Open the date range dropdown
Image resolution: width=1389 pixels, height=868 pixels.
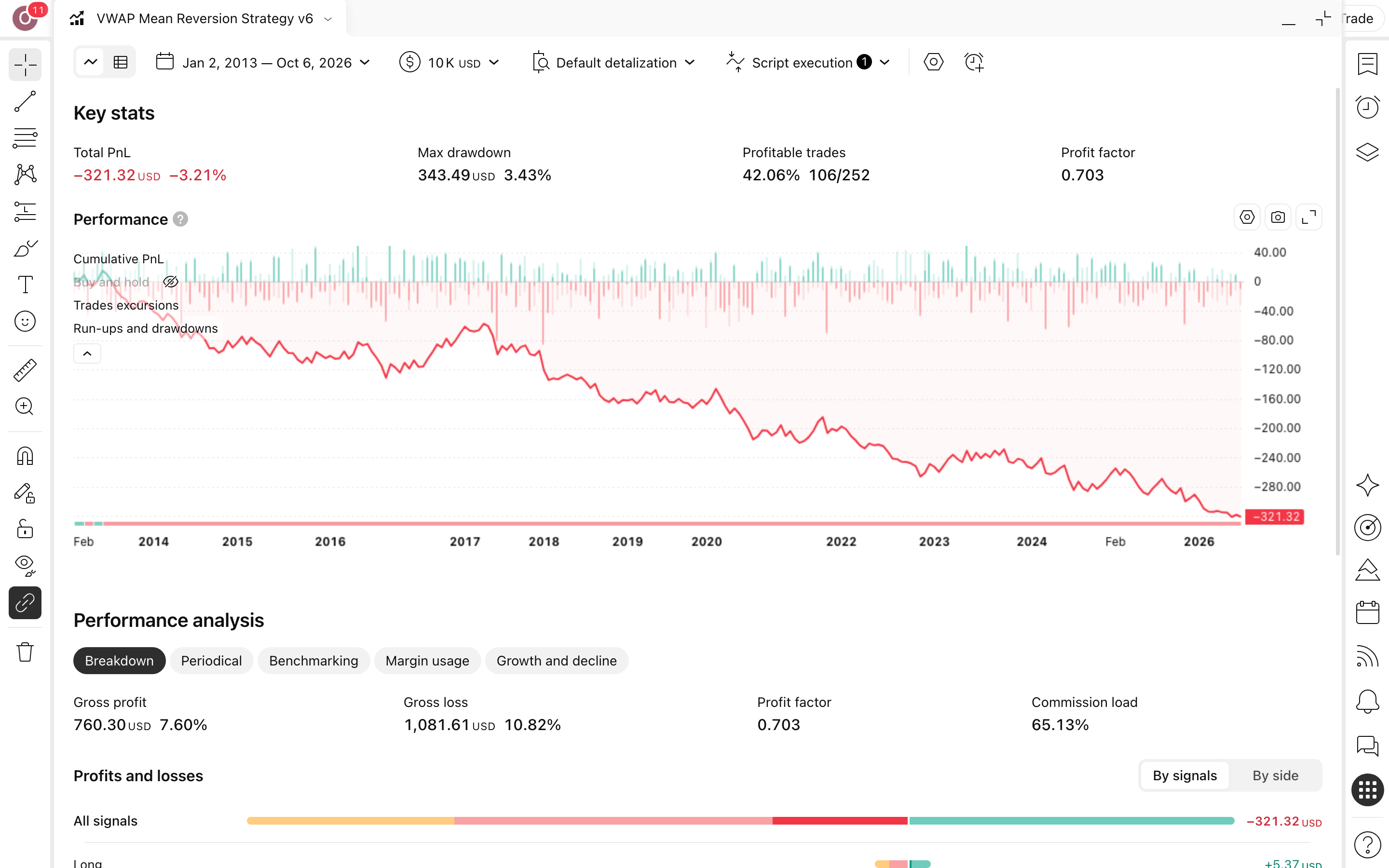click(263, 62)
